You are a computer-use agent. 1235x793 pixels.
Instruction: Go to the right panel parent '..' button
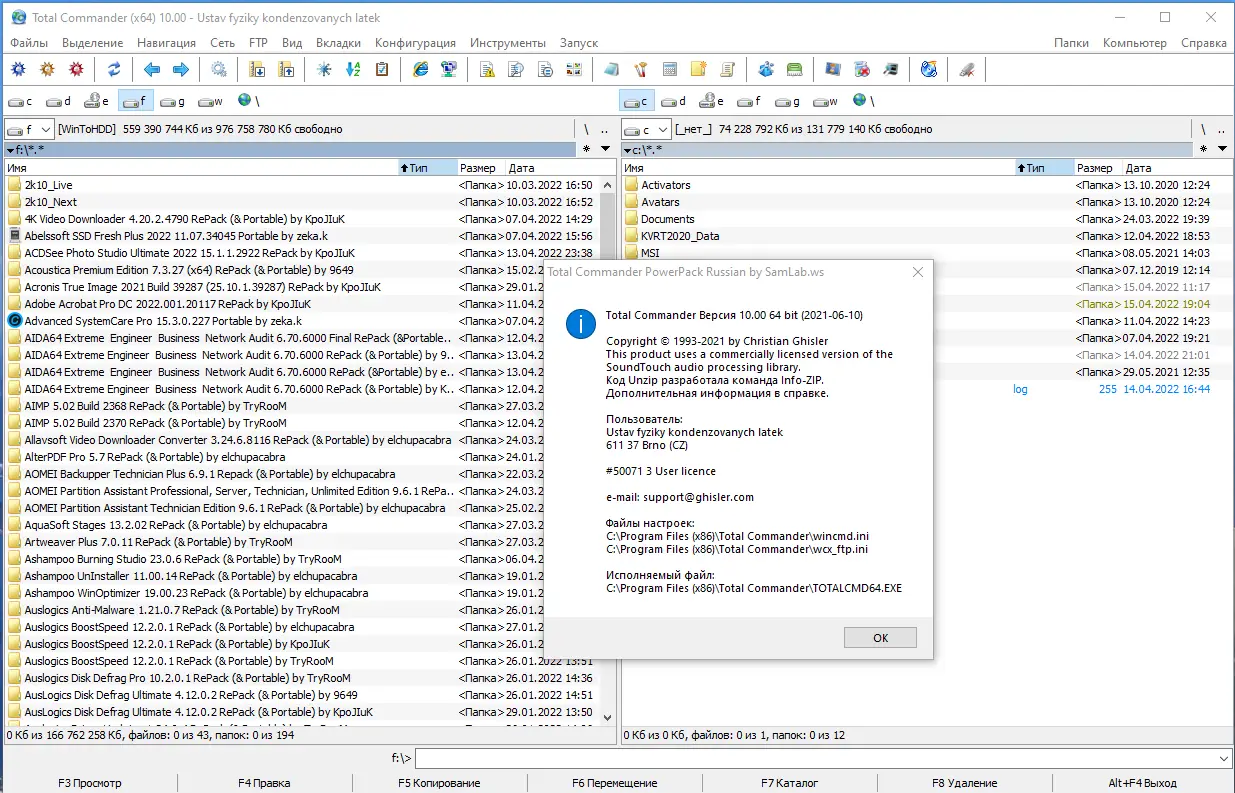(x=1221, y=130)
